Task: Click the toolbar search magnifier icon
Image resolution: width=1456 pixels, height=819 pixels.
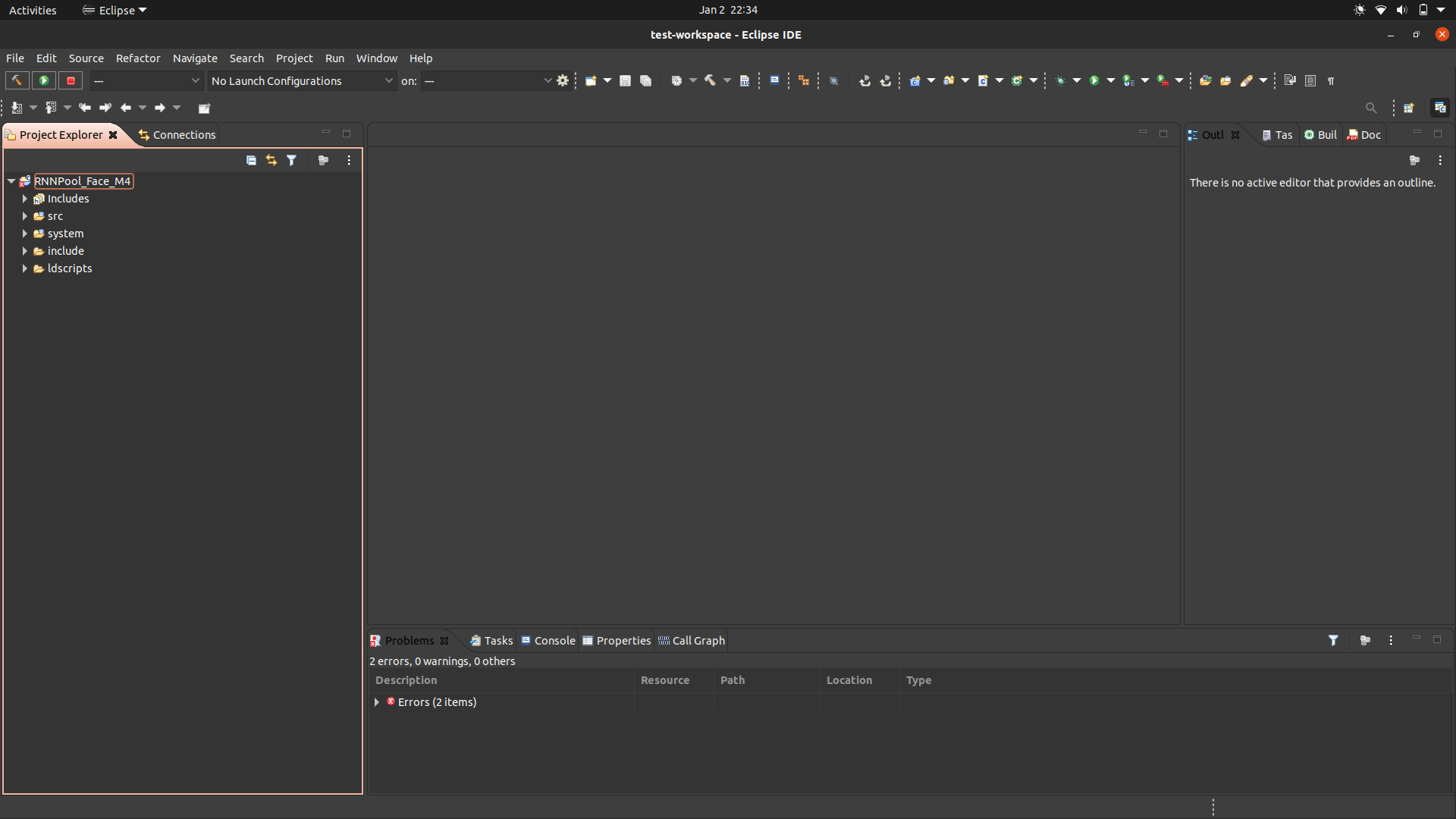Action: click(x=1370, y=108)
